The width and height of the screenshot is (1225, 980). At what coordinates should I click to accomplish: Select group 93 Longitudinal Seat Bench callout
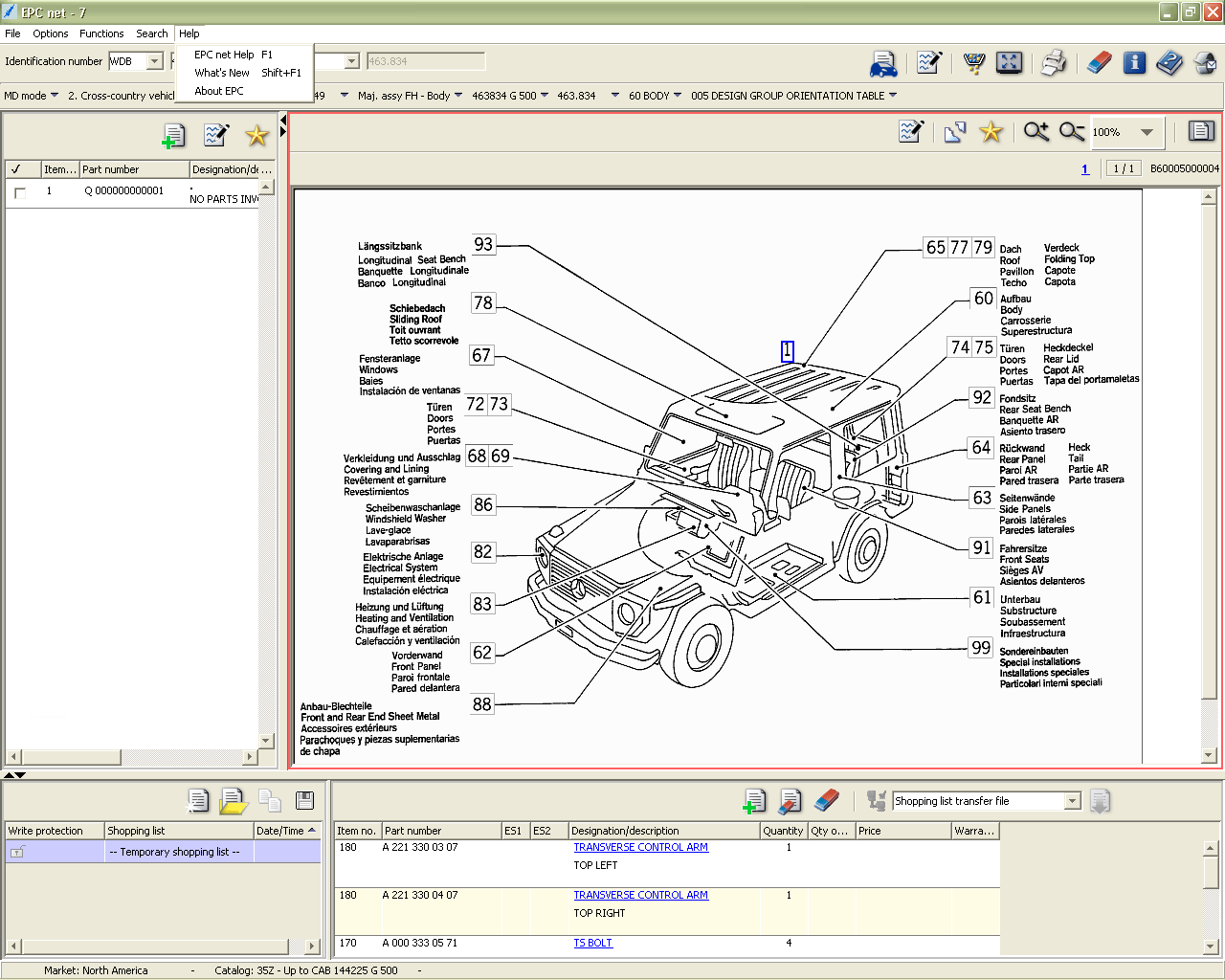(x=483, y=244)
